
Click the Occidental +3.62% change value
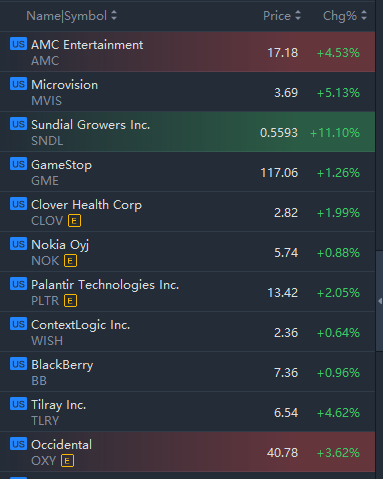coord(338,453)
